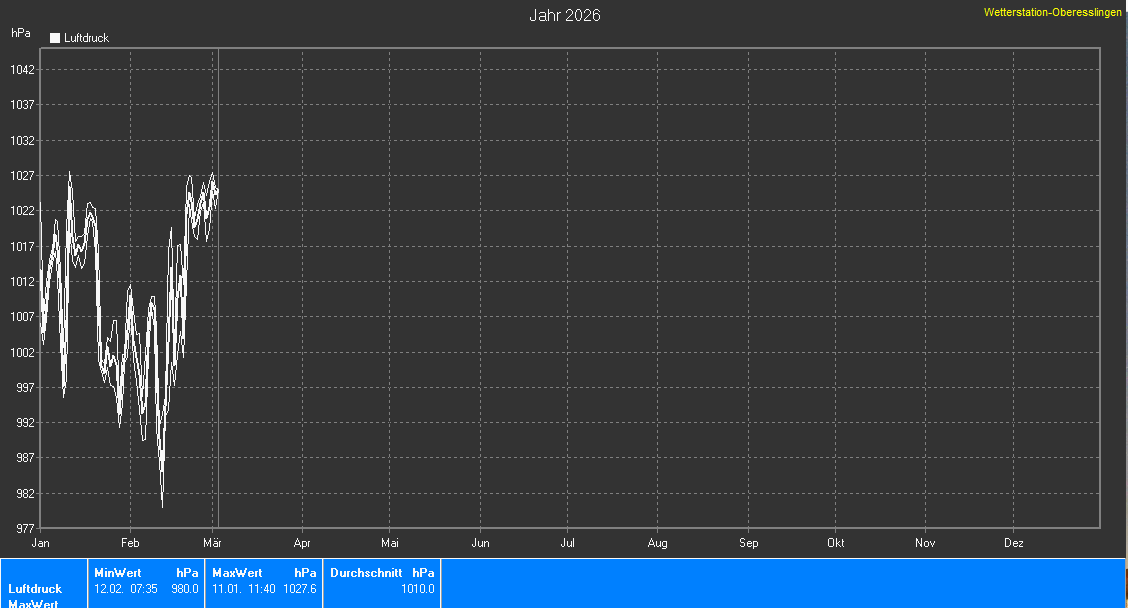The image size is (1128, 608).
Task: Click the Luftdruck row label in table
Action: (x=35, y=589)
